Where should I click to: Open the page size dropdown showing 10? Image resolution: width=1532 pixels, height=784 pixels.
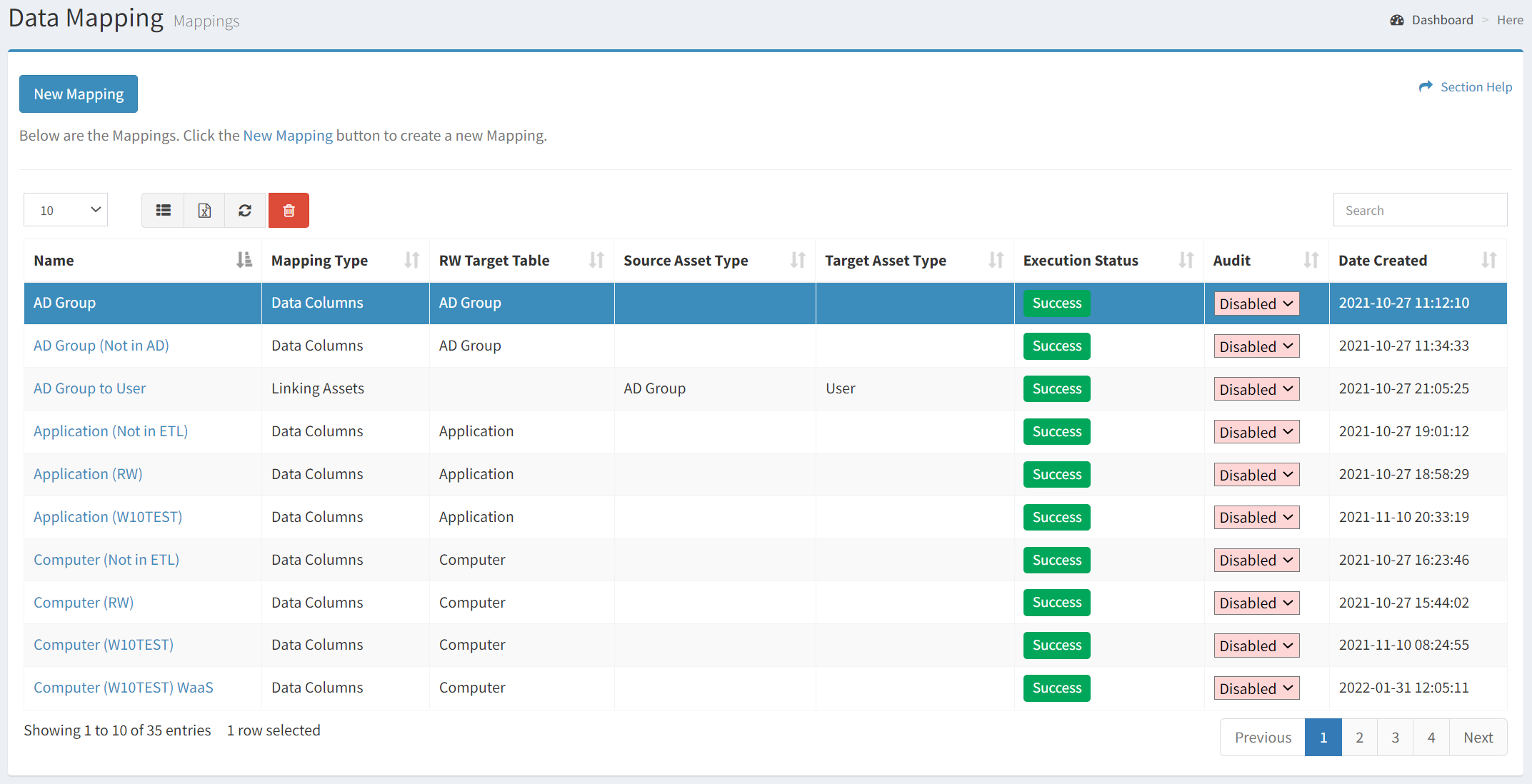[x=65, y=209]
